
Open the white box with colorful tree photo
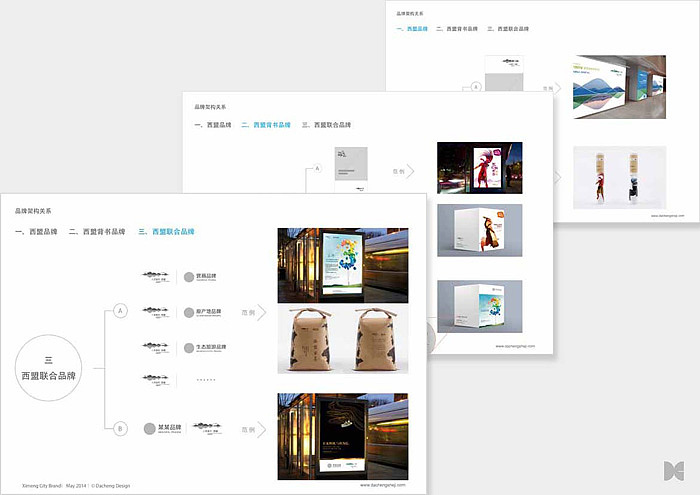click(479, 306)
